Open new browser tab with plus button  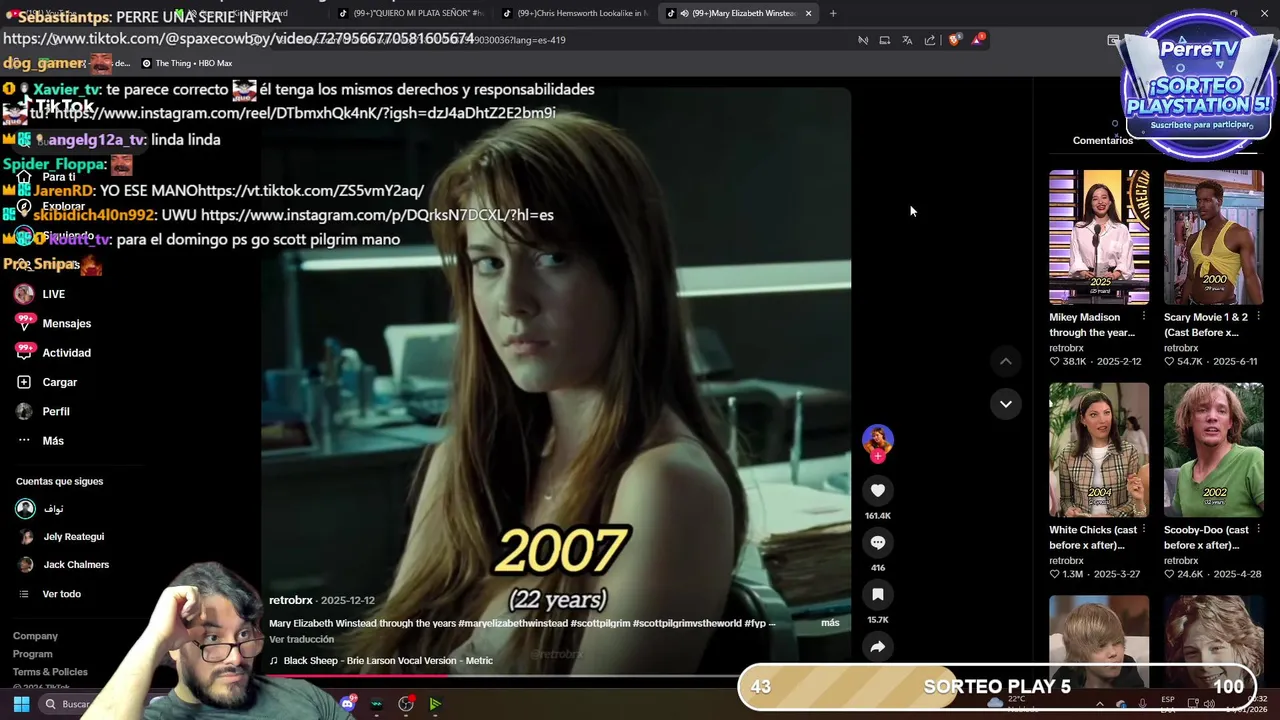click(833, 13)
